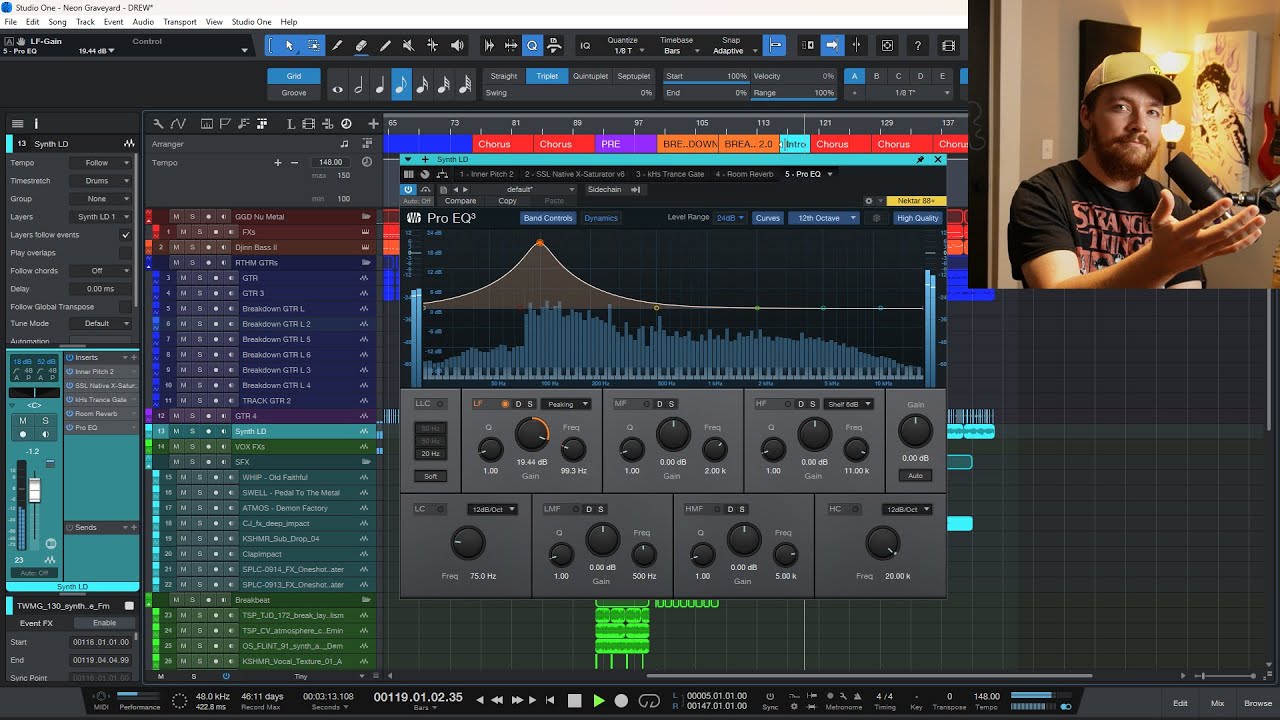Click the PRE arranger section marker

(x=626, y=144)
